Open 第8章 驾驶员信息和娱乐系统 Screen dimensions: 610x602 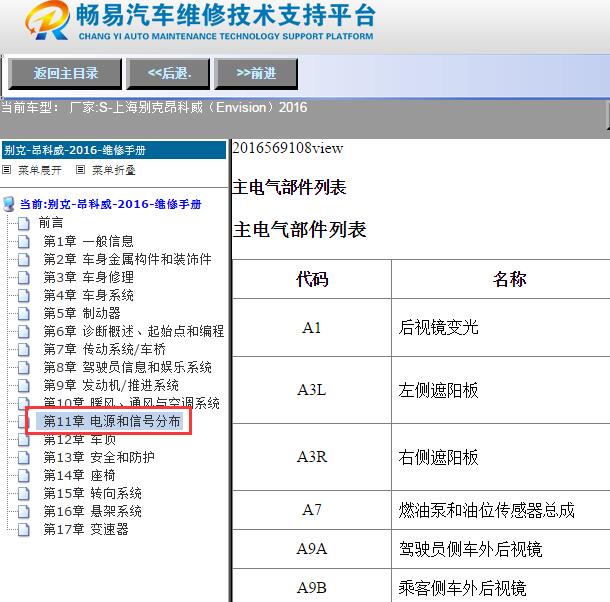[128, 367]
